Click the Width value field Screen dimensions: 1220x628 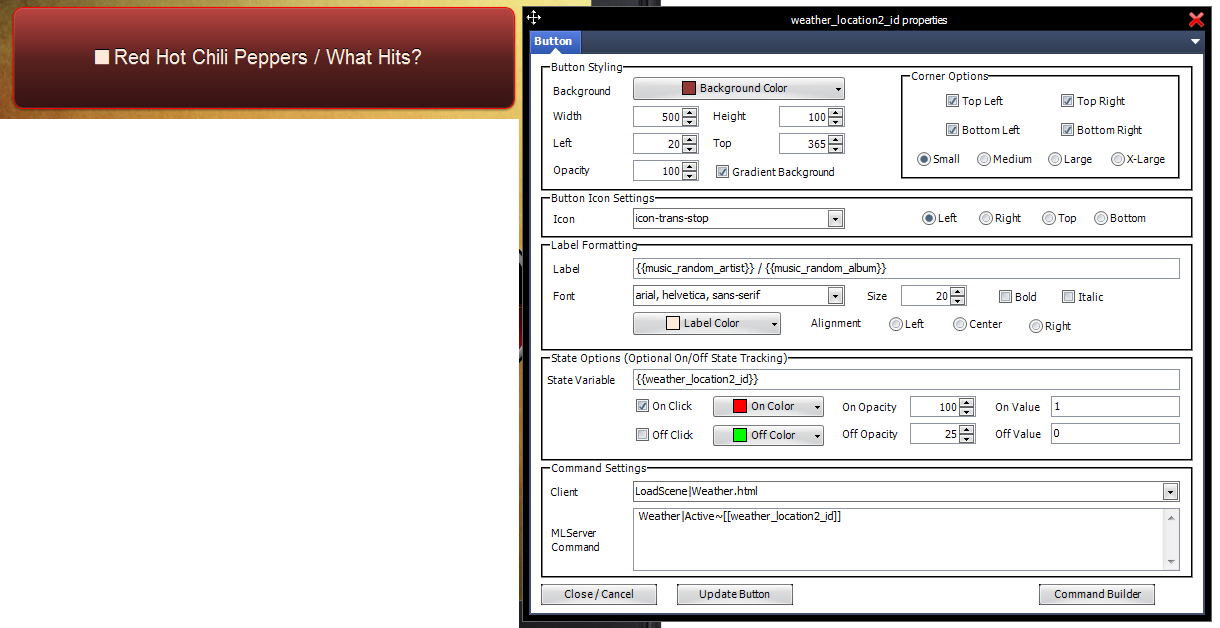point(658,117)
